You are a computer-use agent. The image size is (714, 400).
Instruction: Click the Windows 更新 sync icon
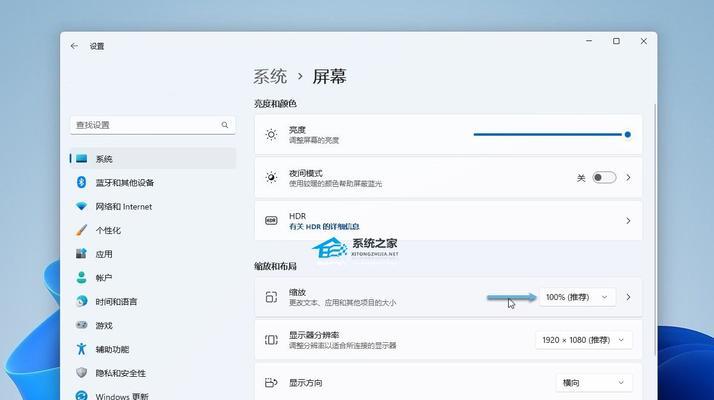pos(82,396)
